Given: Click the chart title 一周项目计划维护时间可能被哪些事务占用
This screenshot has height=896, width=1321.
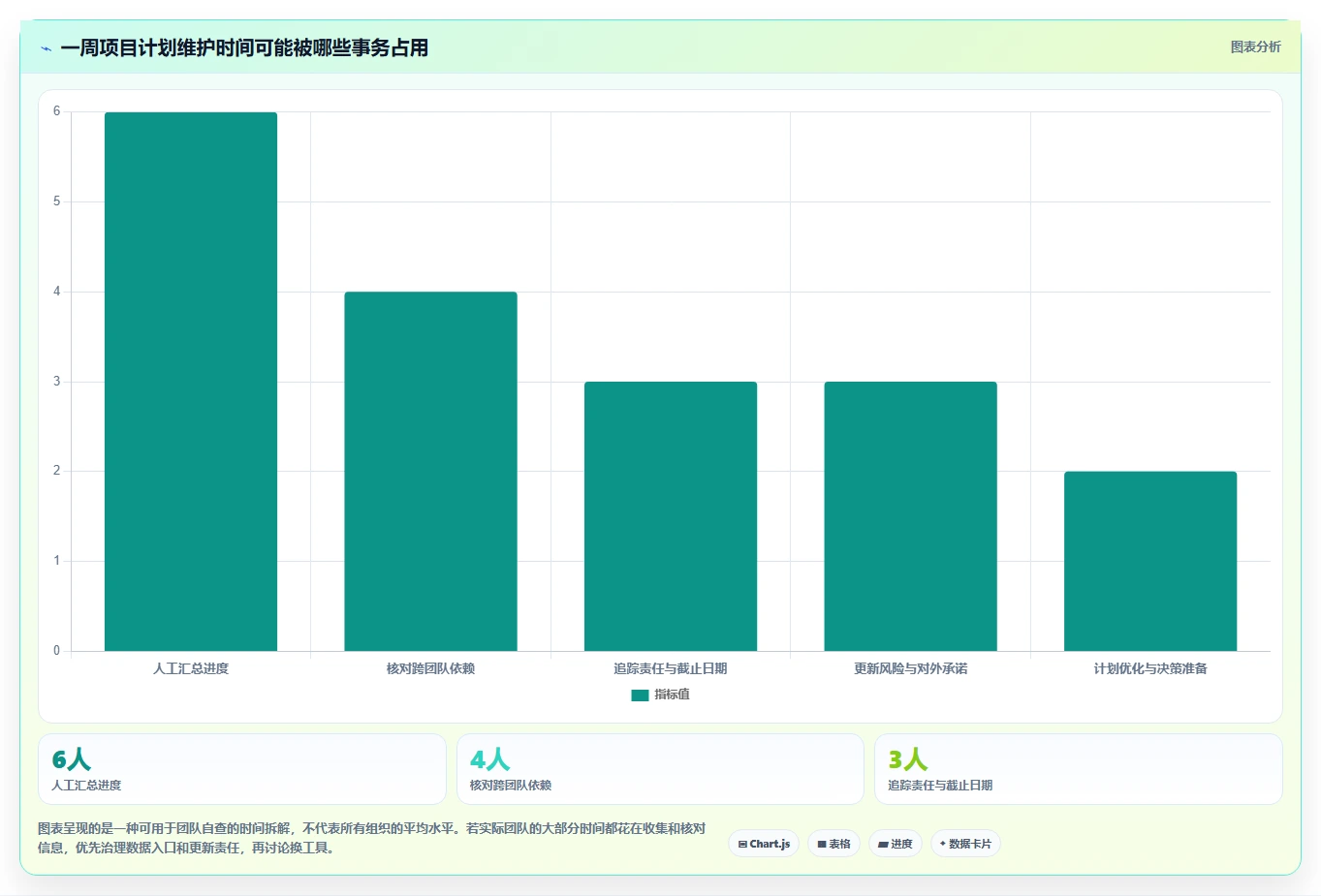Looking at the screenshot, I should click(x=244, y=48).
